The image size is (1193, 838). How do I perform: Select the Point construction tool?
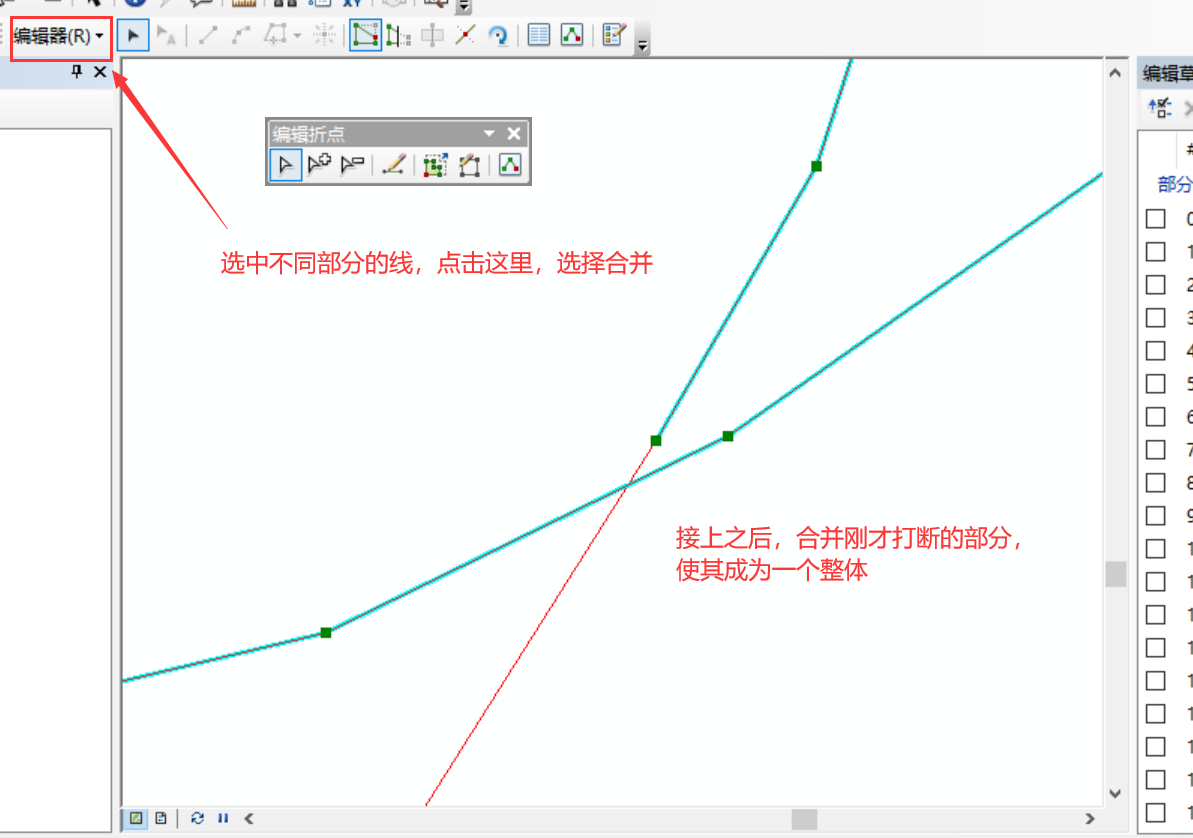coord(324,35)
